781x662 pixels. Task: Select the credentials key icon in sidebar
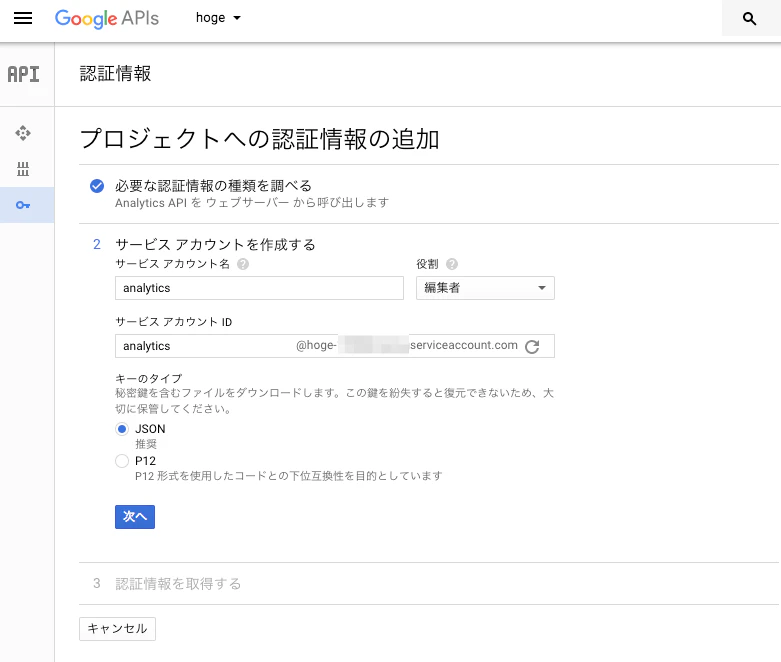pos(23,205)
